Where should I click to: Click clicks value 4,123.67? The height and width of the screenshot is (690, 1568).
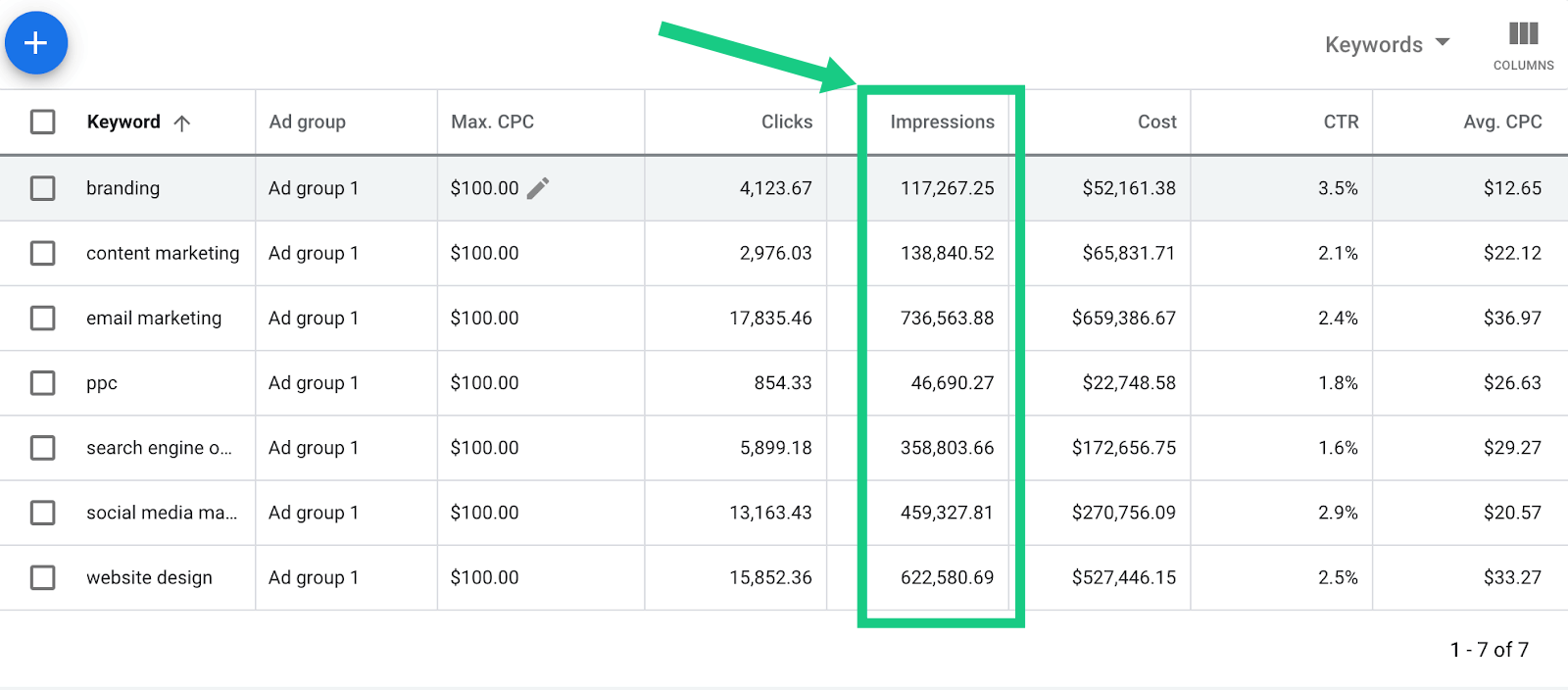click(775, 188)
